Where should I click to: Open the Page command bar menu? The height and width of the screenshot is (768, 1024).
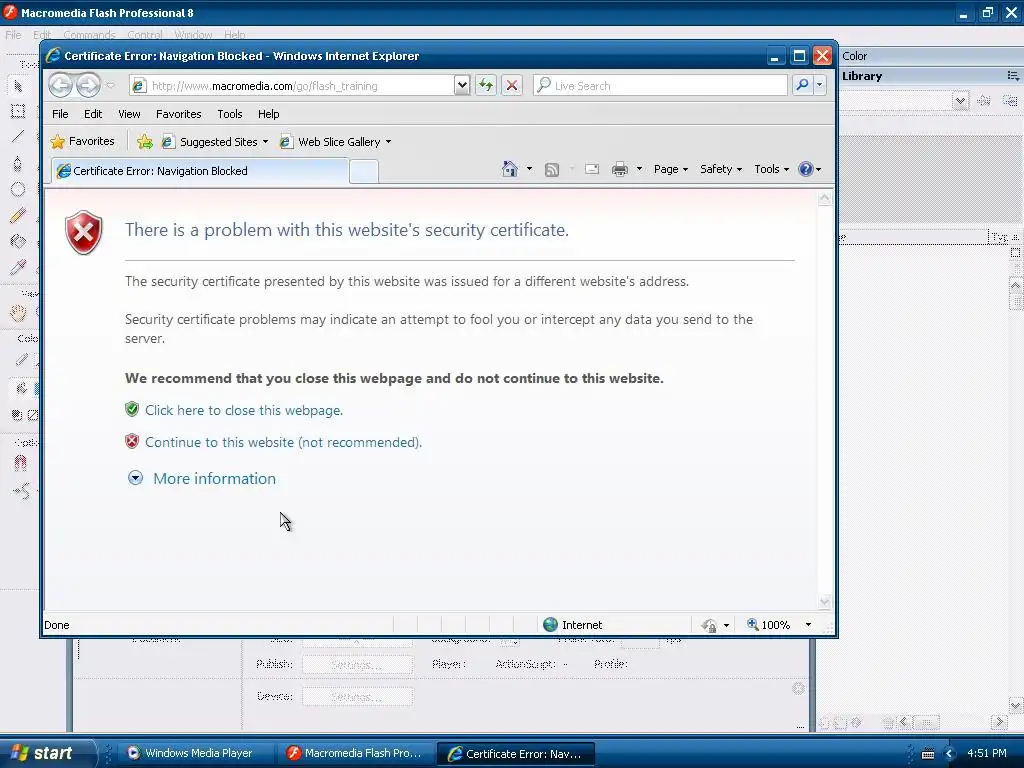(671, 169)
